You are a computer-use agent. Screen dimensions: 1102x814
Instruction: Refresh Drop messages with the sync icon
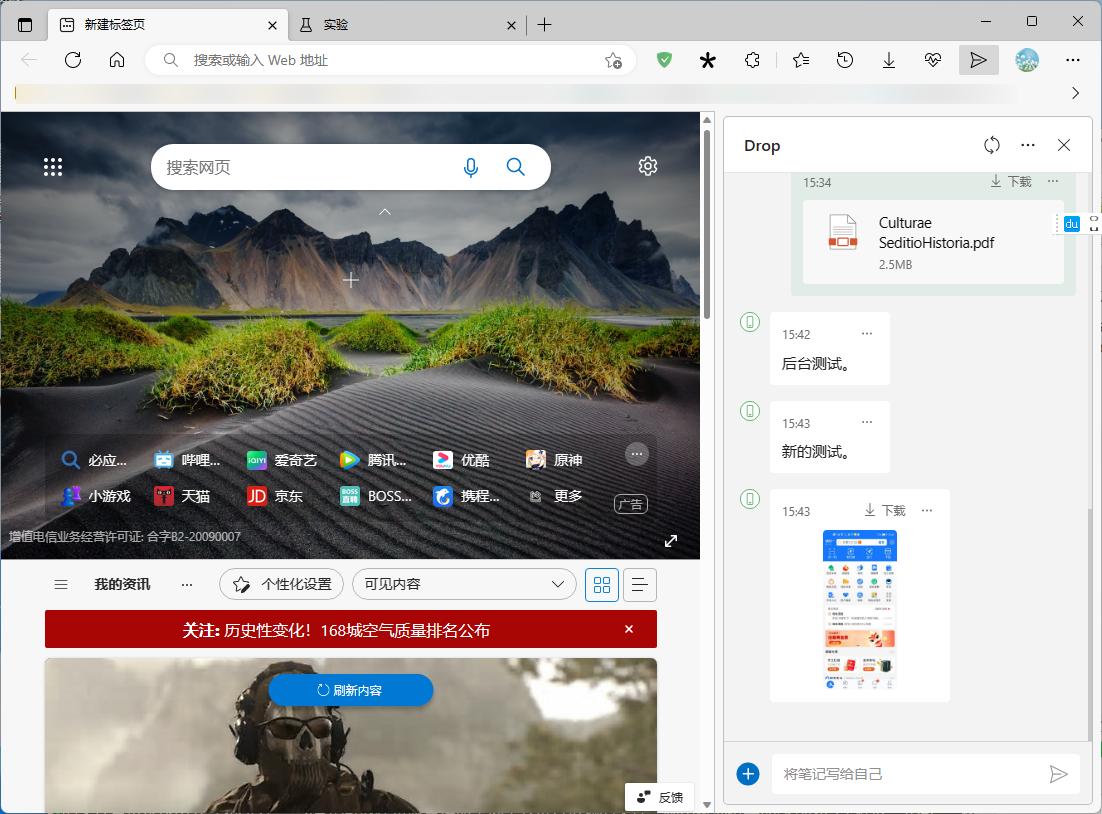tap(991, 145)
